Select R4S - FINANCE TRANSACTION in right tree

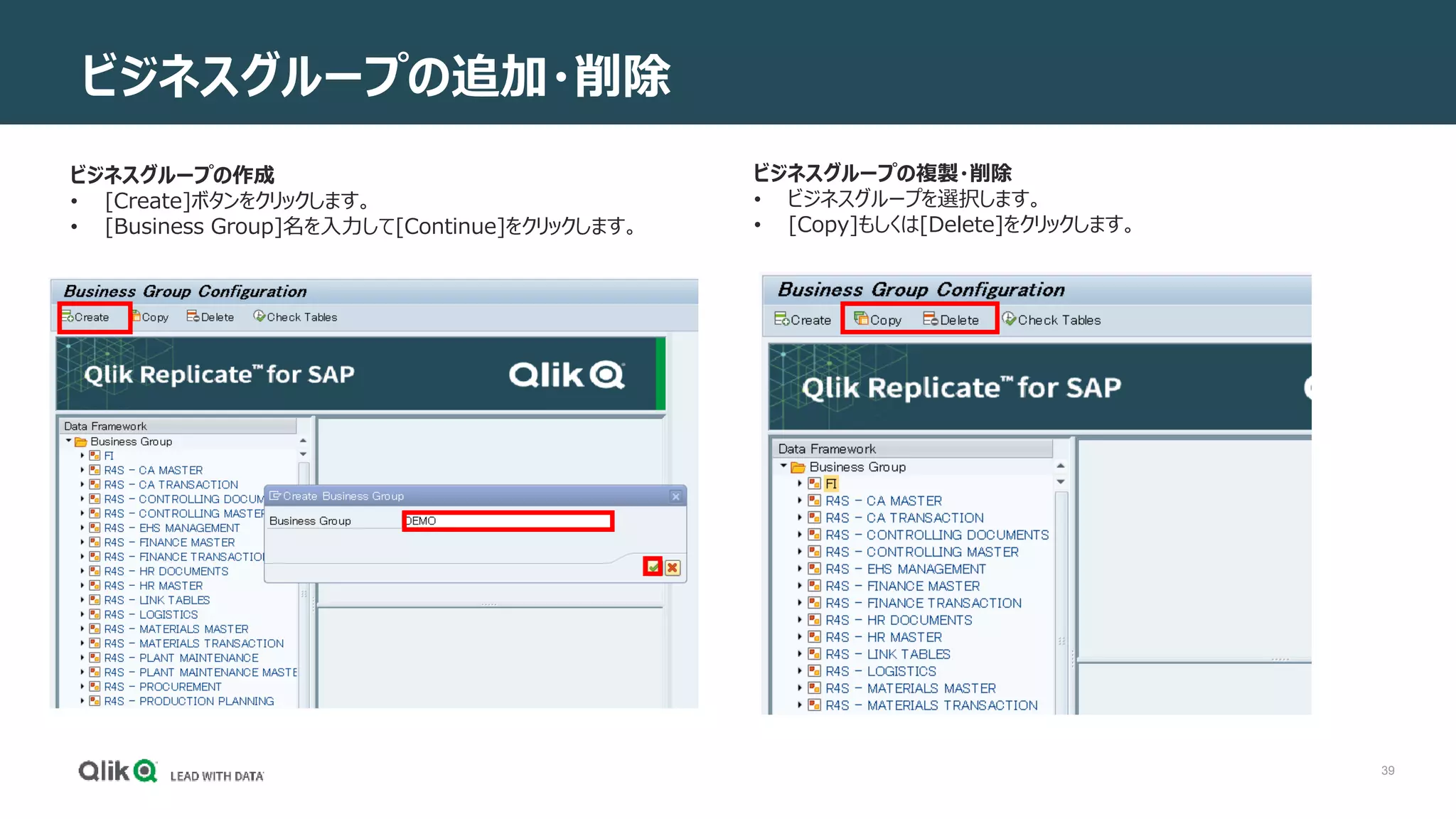(924, 603)
